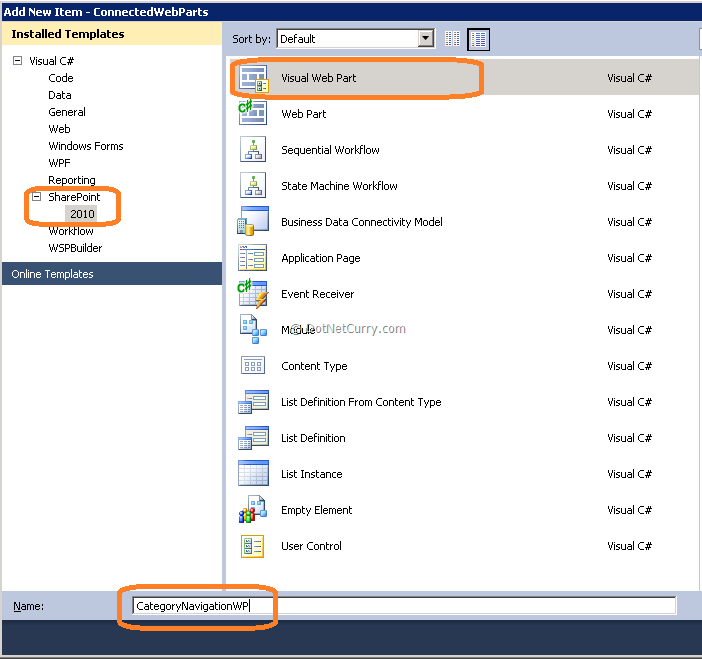Select the Application Page icon
Image resolution: width=702 pixels, height=659 pixels.
coord(253,257)
